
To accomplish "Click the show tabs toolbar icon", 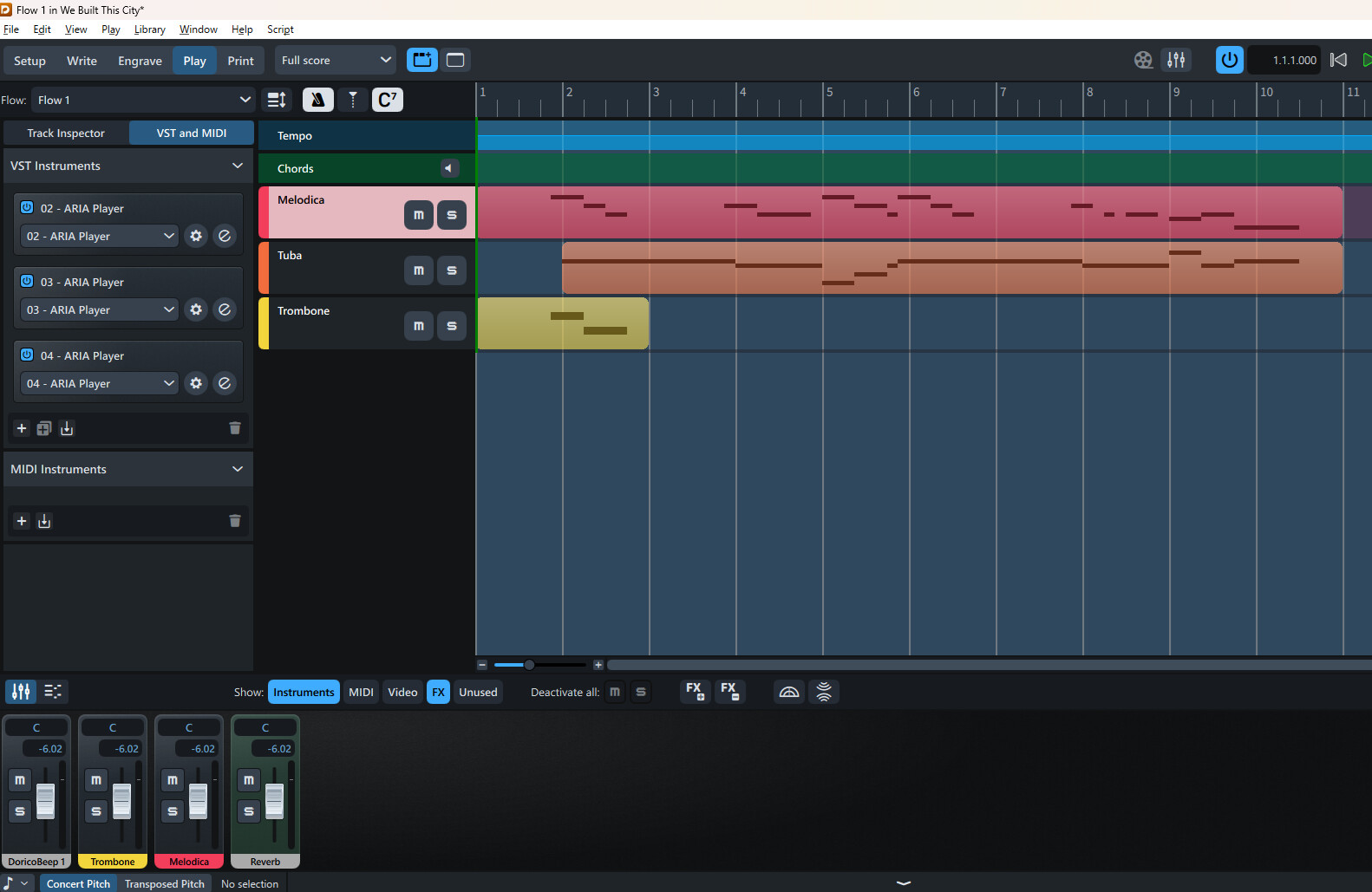I will tap(422, 60).
